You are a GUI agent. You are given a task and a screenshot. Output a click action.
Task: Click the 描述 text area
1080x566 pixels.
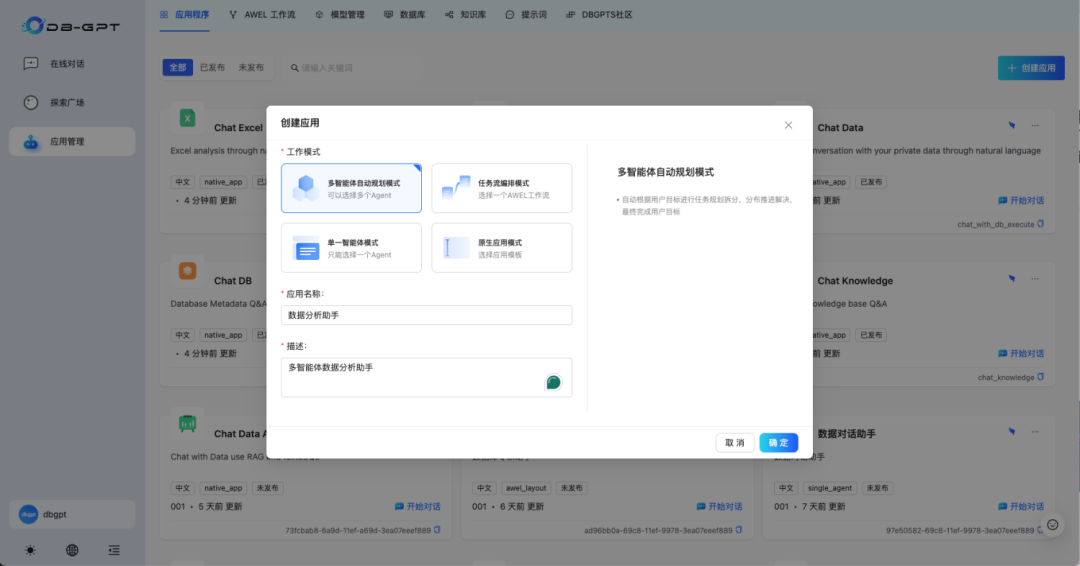click(426, 377)
